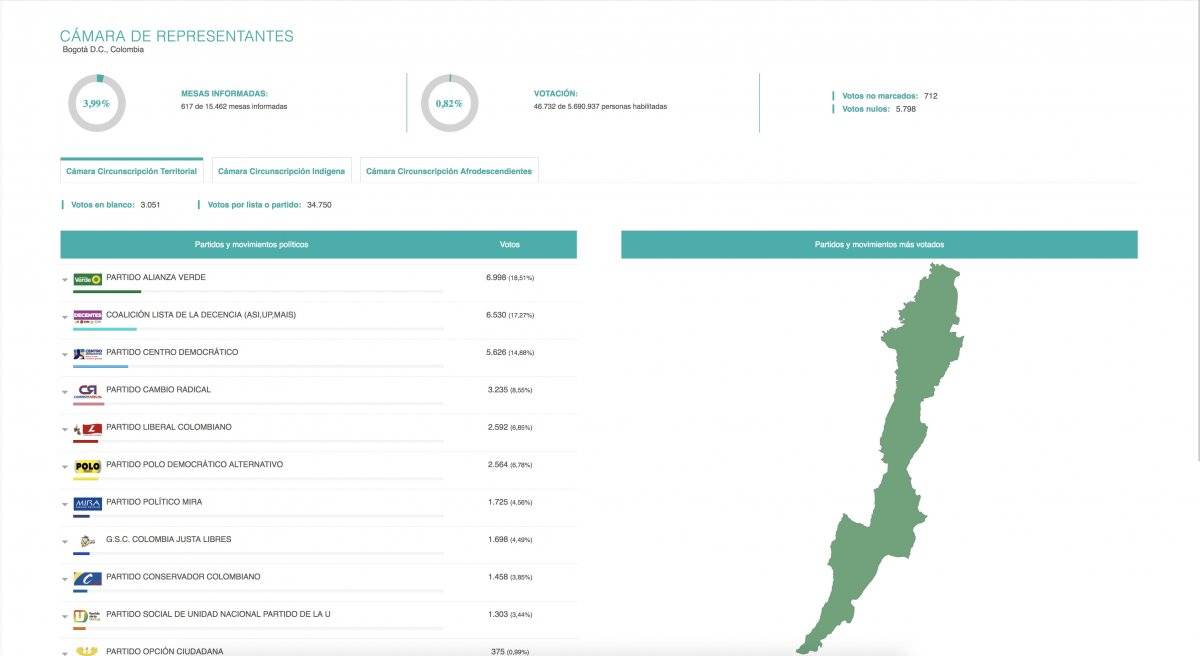Click the '6.998 (18,51%)' vote count
This screenshot has height=656, width=1200.
510,277
